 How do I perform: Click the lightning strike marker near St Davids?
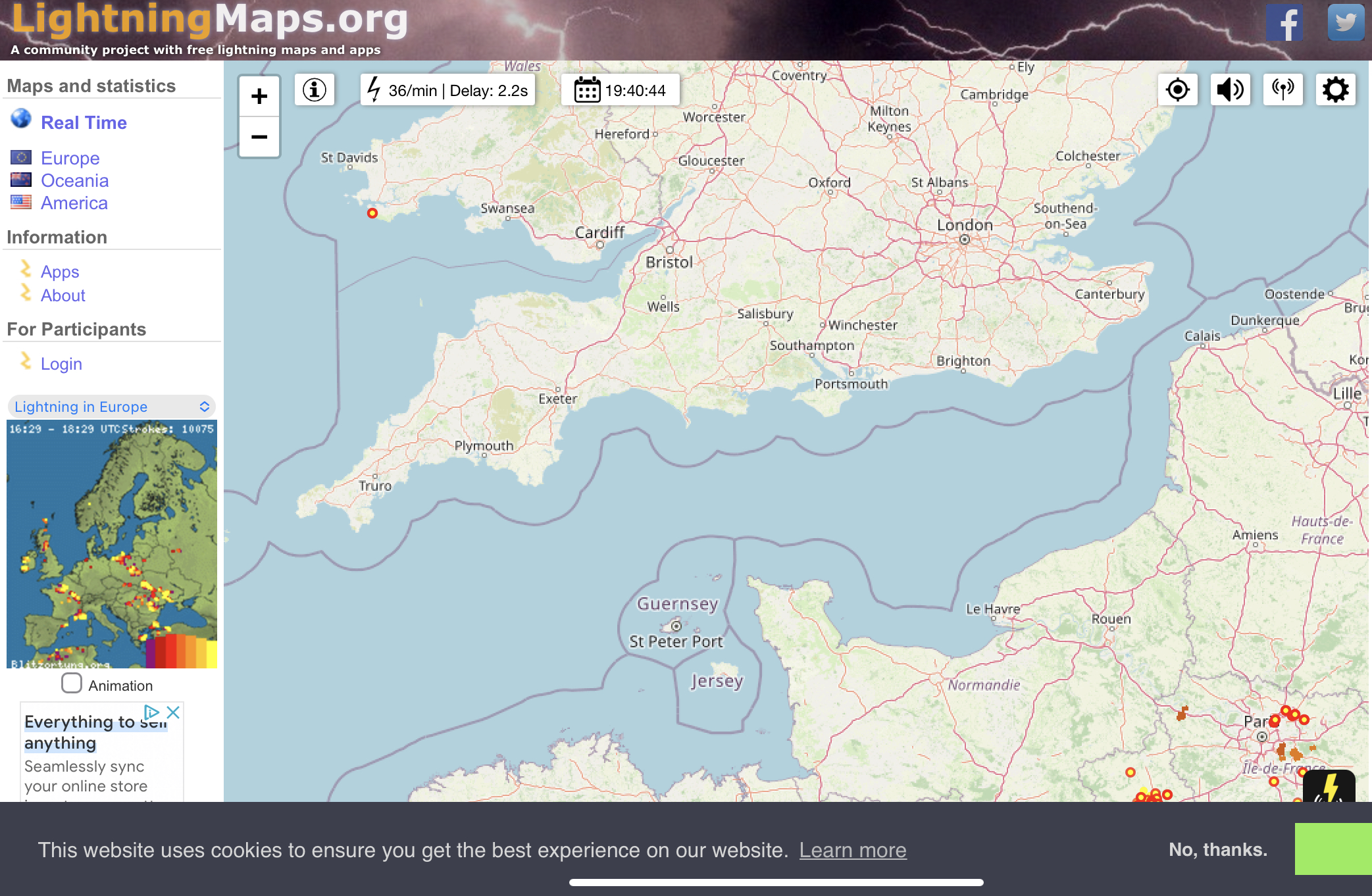(x=372, y=213)
